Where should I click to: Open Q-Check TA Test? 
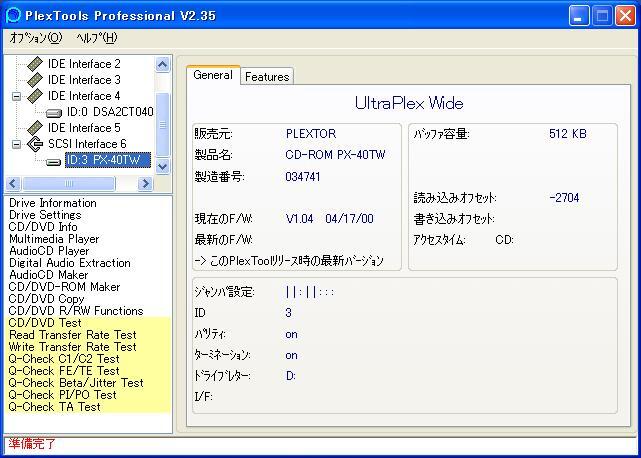tap(54, 407)
